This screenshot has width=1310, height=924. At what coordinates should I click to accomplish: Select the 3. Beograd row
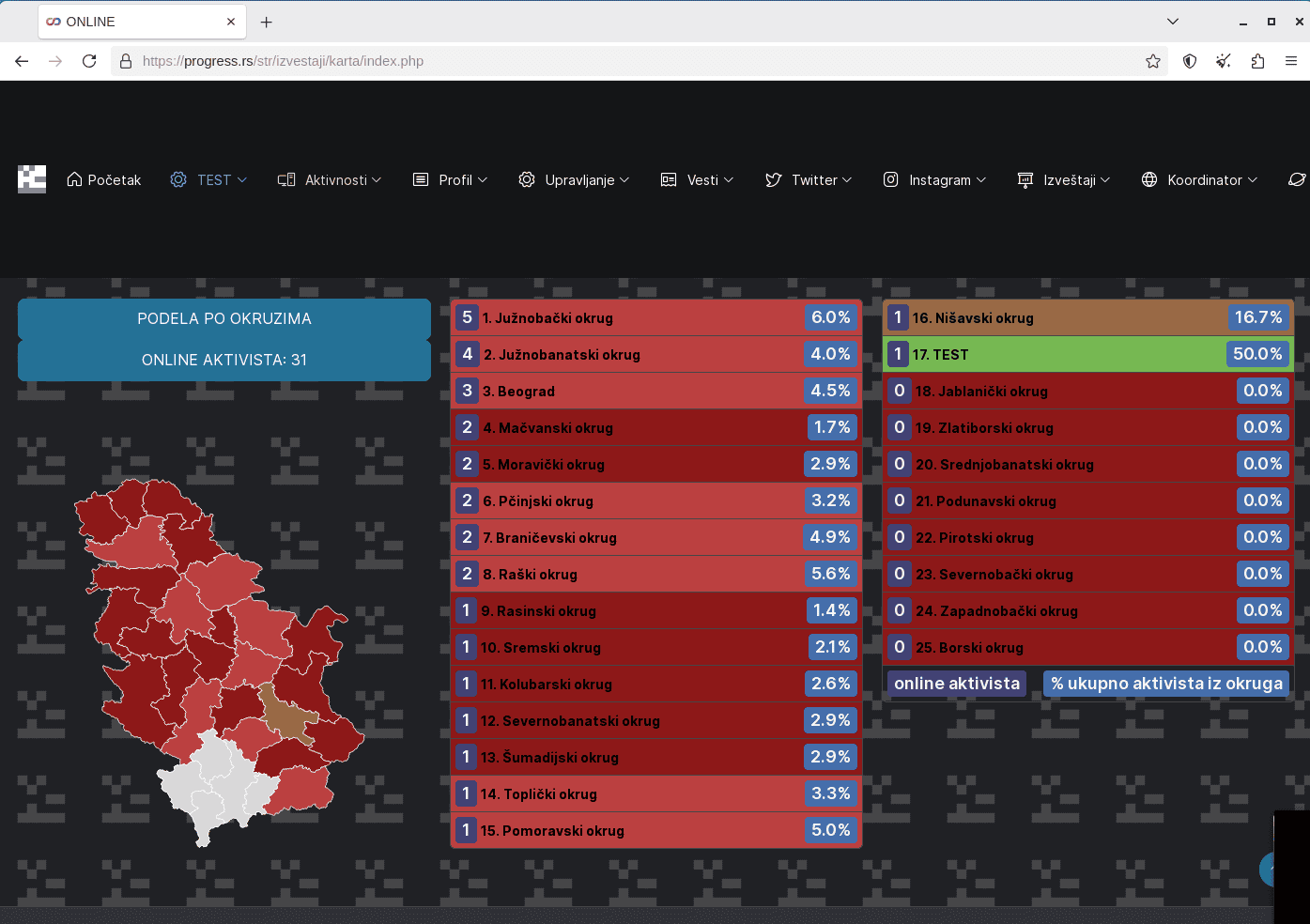pos(656,391)
